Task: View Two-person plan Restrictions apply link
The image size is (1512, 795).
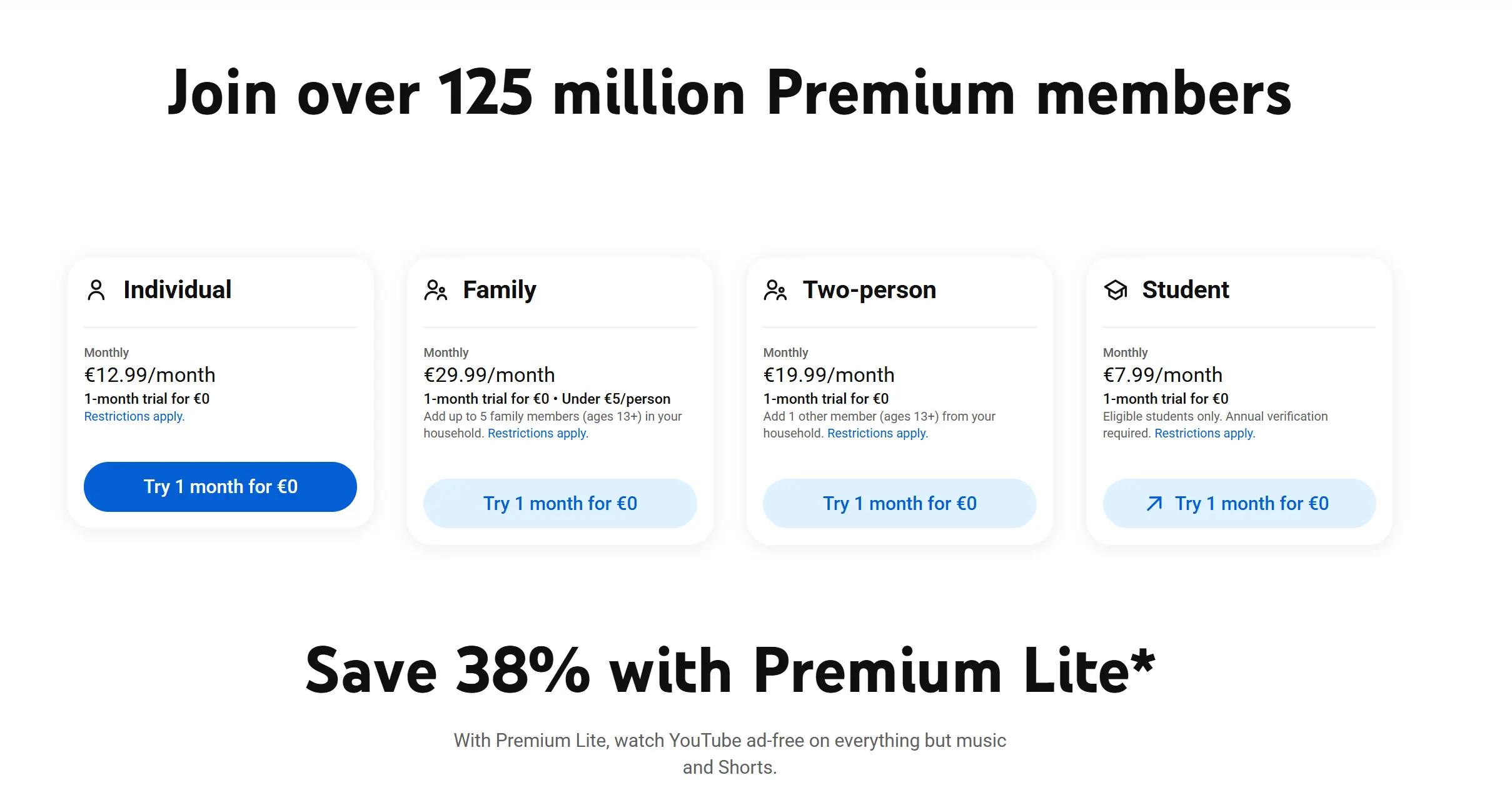Action: pos(877,434)
